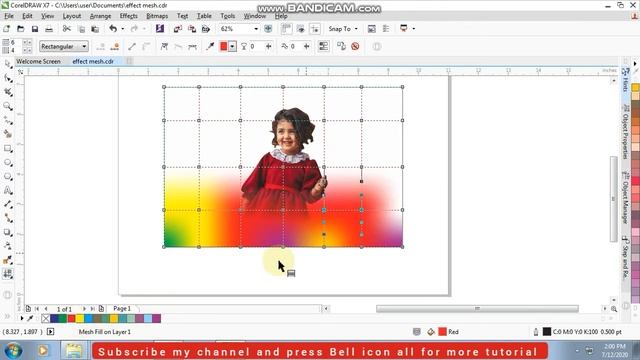Open the undo history dropdown arrow

(x=122, y=29)
